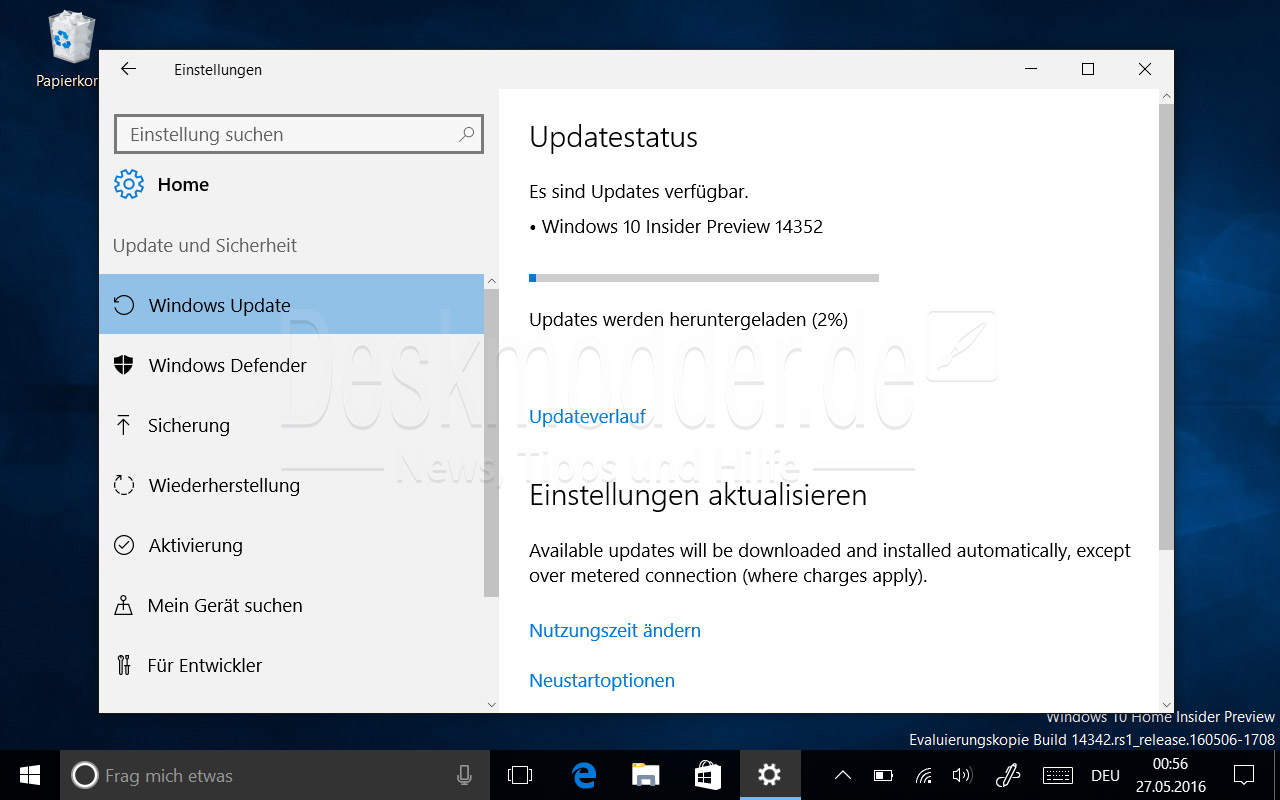Open the Für Entwickler section
The width and height of the screenshot is (1280, 800).
(204, 665)
